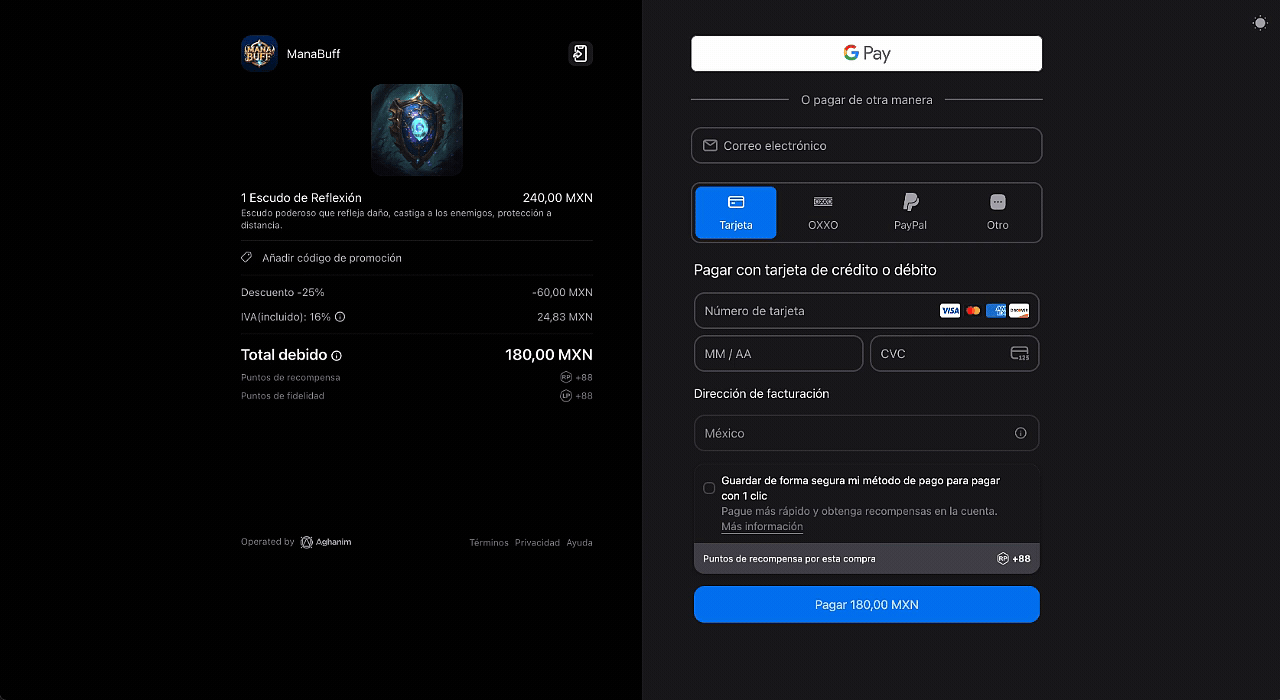Select the OXXO payment tab
This screenshot has height=700, width=1280.
coord(823,212)
